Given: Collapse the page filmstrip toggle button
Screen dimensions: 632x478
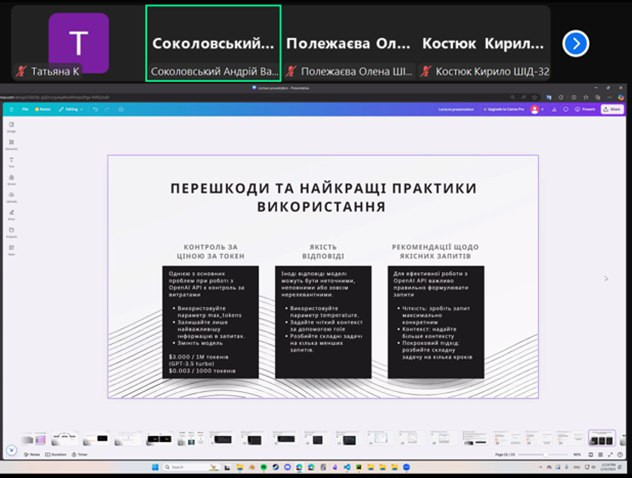Looking at the screenshot, I should point(12,450).
